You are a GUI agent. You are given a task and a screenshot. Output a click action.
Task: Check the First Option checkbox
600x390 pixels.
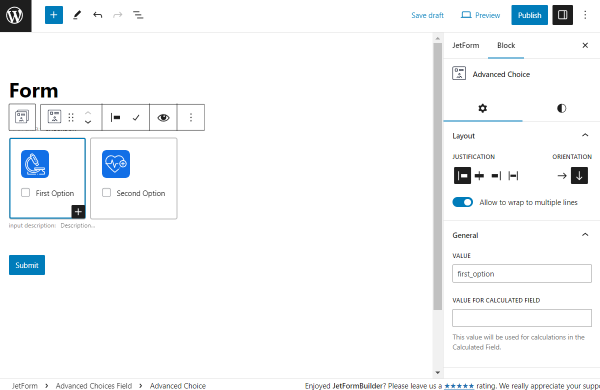pos(26,193)
